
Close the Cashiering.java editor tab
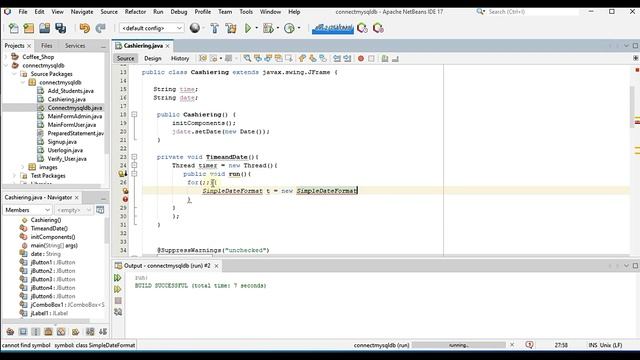[x=167, y=46]
